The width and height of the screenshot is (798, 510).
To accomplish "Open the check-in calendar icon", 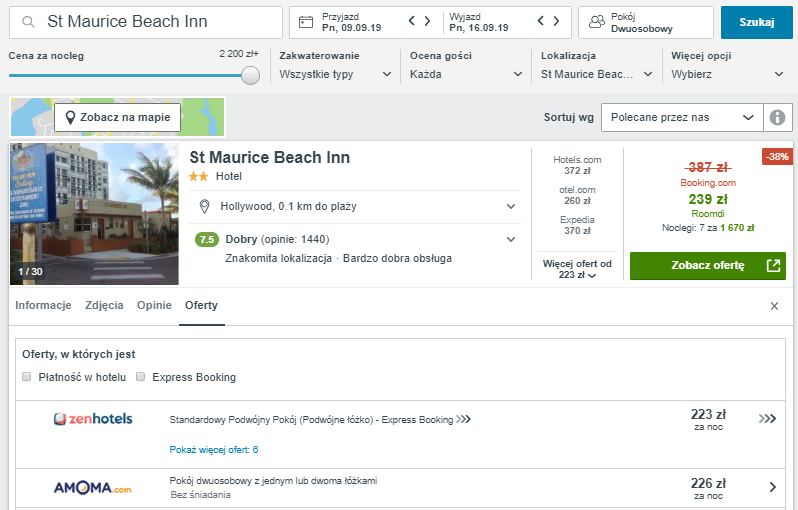I will pyautogui.click(x=305, y=21).
